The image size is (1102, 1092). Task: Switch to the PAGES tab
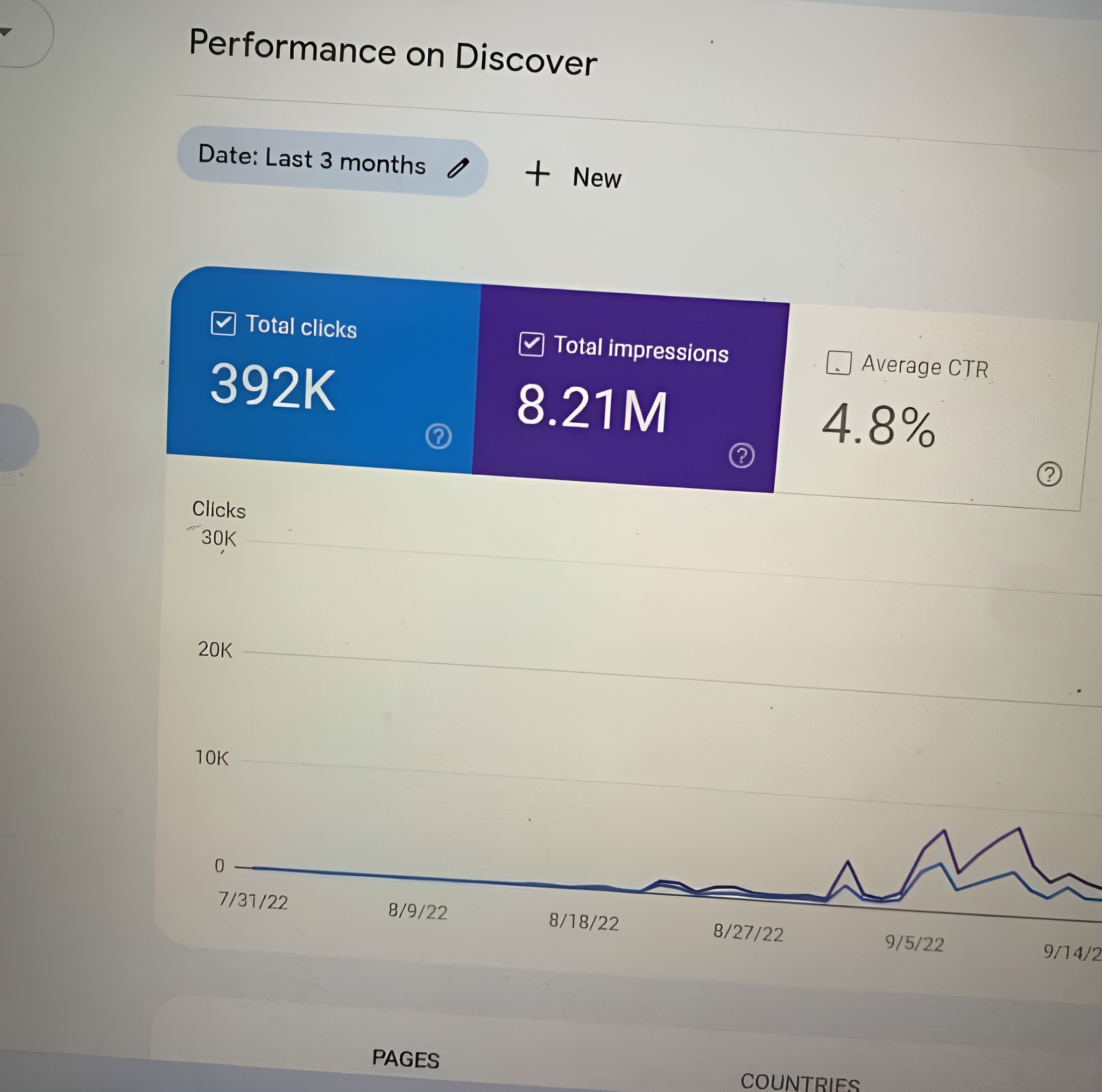pyautogui.click(x=406, y=1059)
